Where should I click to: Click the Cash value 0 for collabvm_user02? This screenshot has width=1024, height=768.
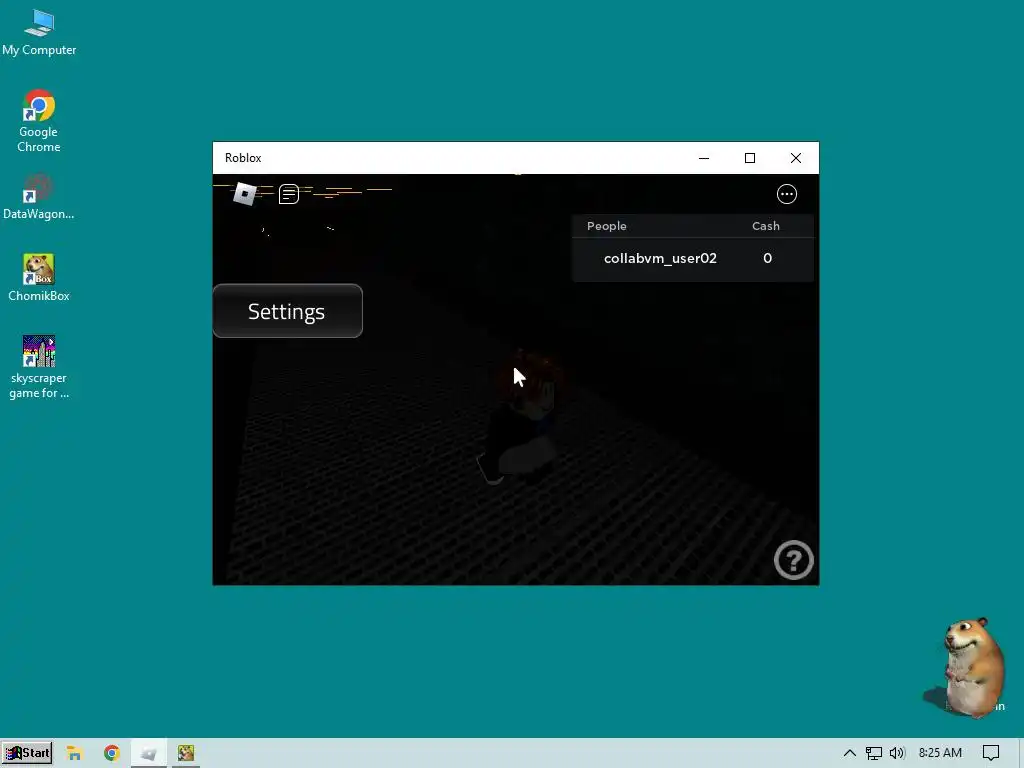tap(767, 258)
